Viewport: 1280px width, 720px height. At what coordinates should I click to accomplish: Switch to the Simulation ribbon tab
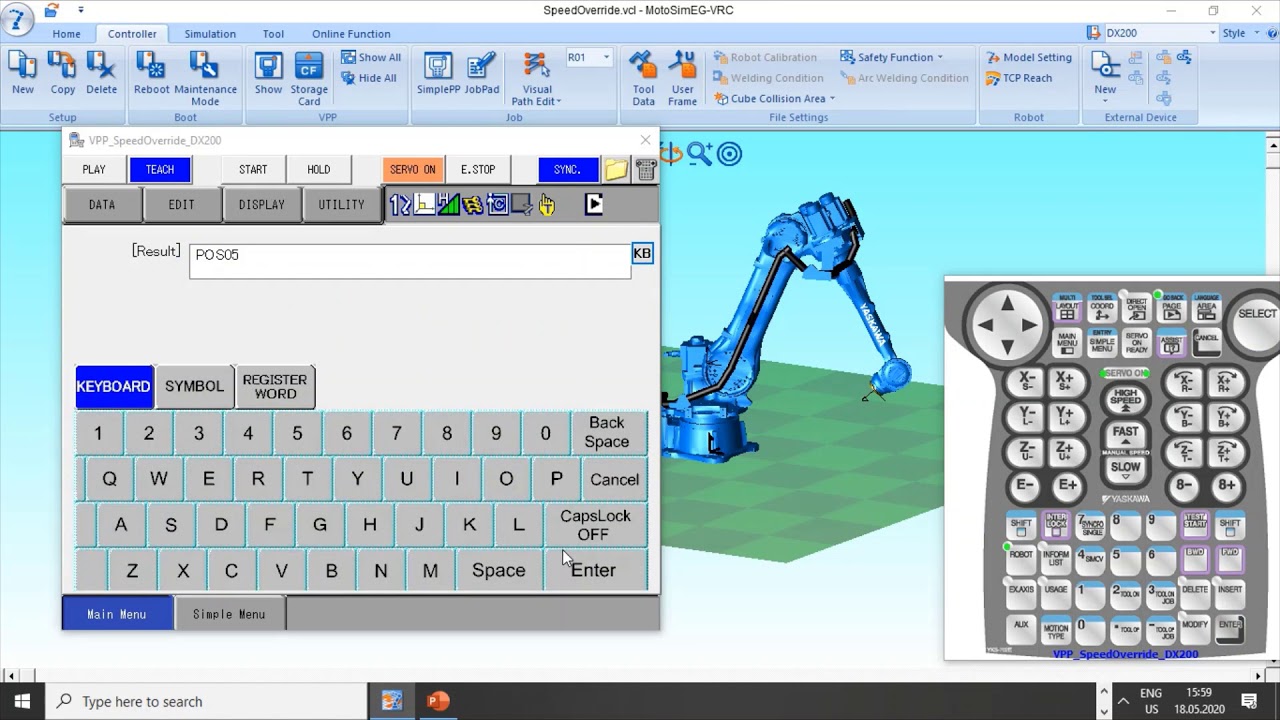point(210,34)
